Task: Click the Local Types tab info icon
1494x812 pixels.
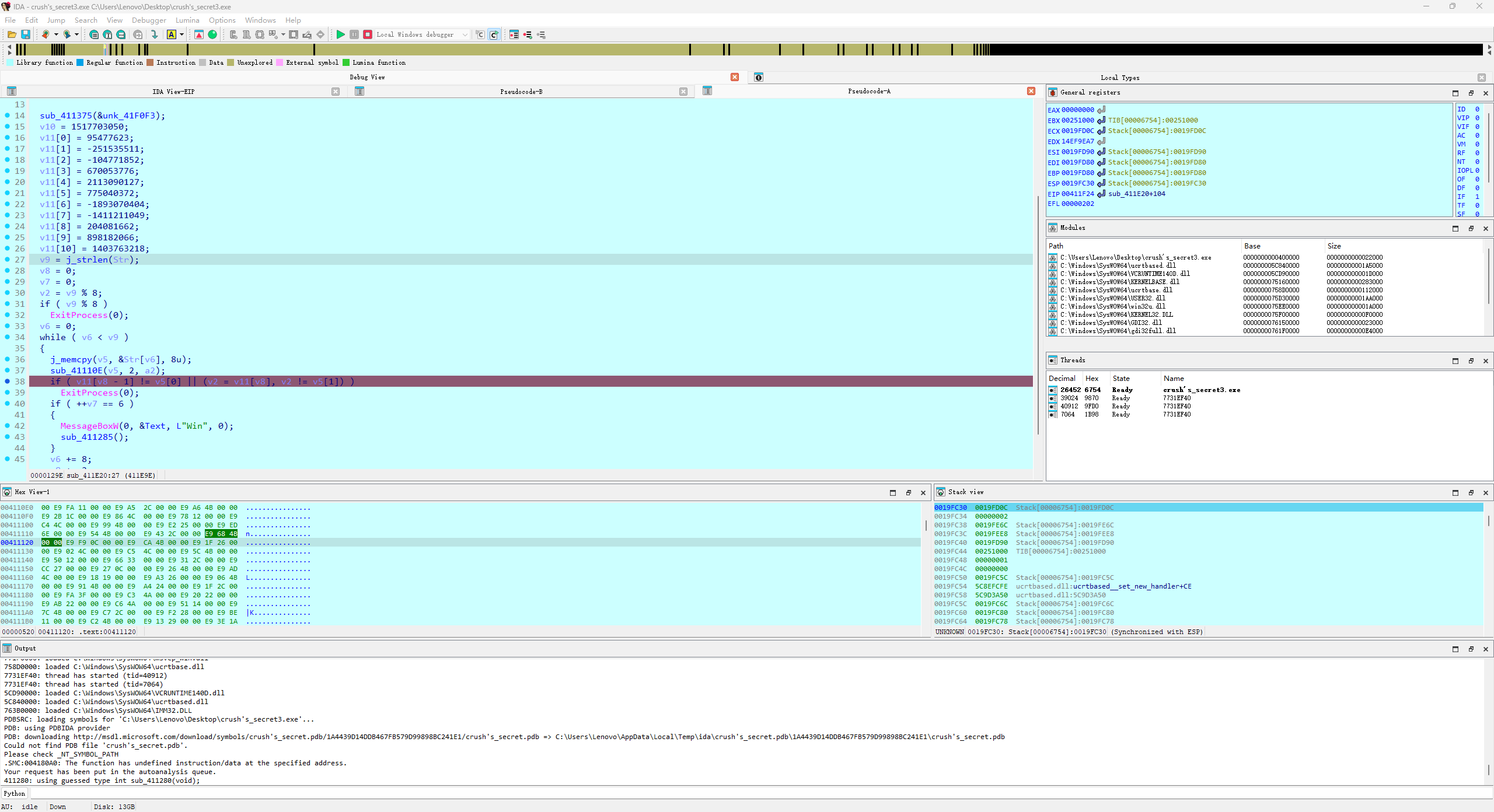Action: coord(759,78)
